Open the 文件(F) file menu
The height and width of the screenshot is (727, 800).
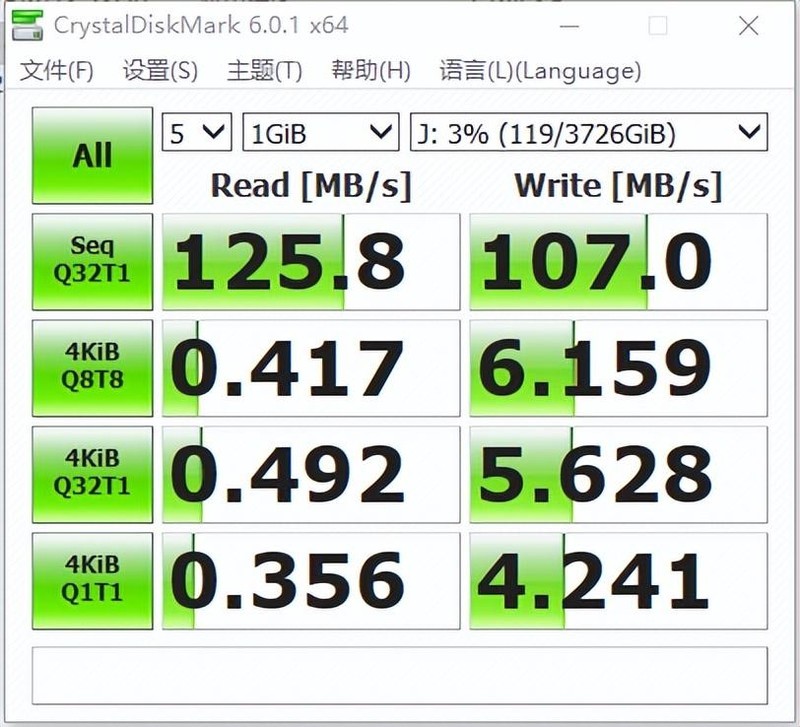click(x=59, y=71)
